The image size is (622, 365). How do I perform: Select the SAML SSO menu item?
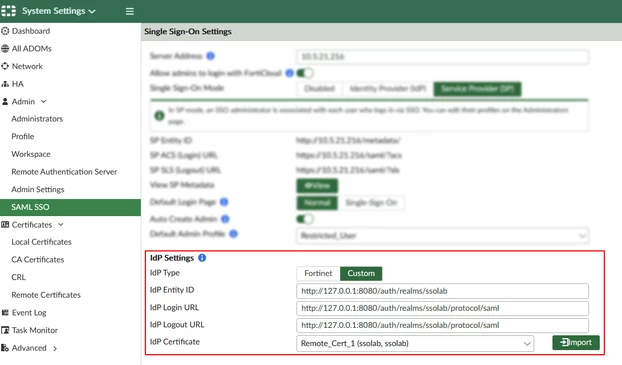click(x=70, y=207)
